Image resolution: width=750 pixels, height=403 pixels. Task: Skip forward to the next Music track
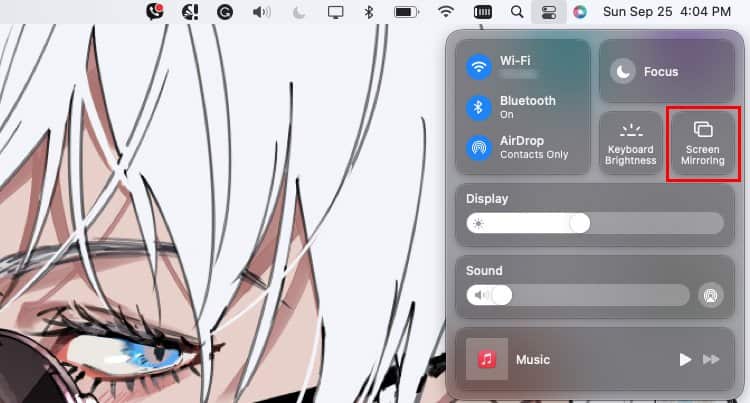711,359
